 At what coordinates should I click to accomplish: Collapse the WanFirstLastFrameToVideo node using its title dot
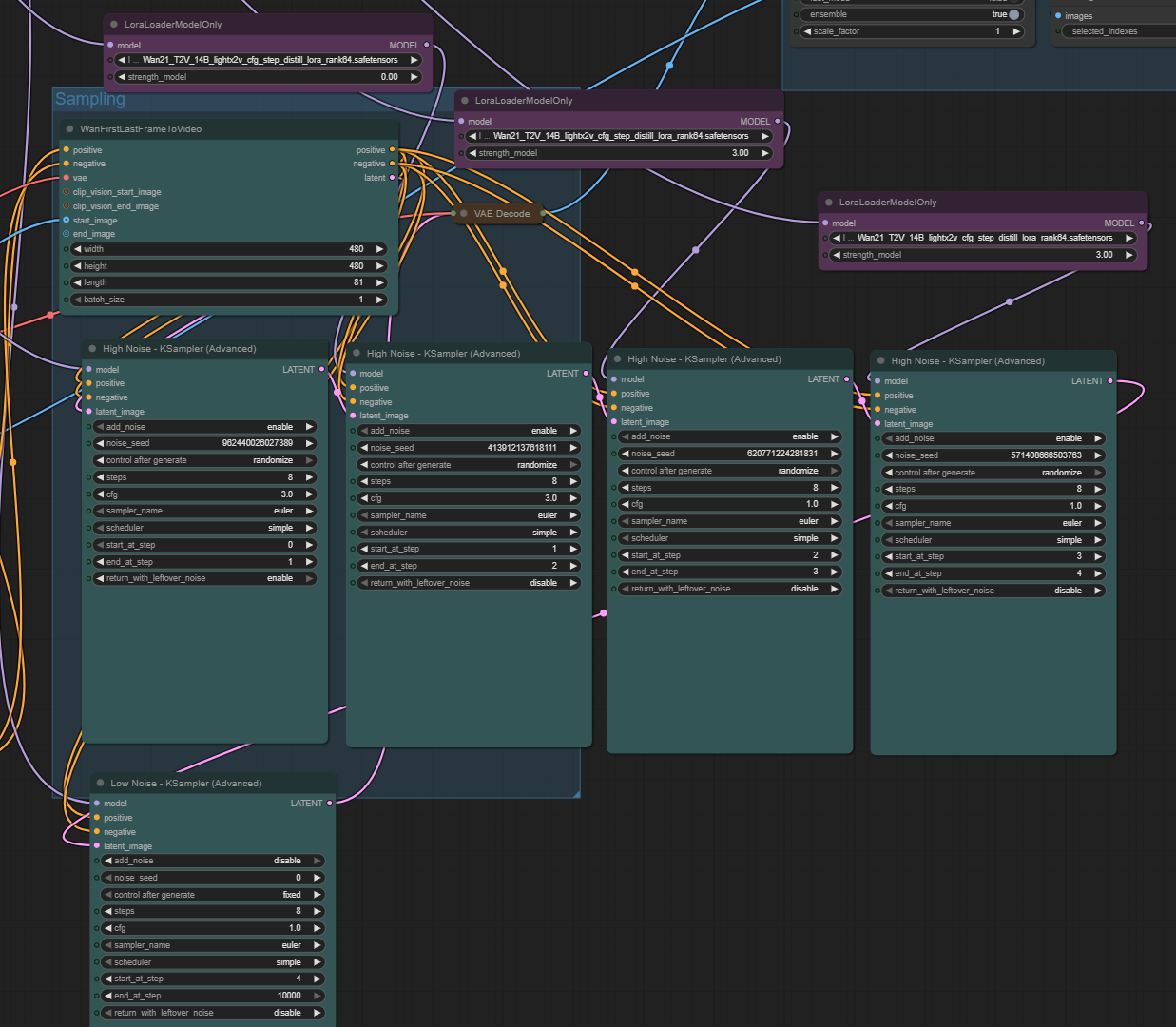coord(70,129)
